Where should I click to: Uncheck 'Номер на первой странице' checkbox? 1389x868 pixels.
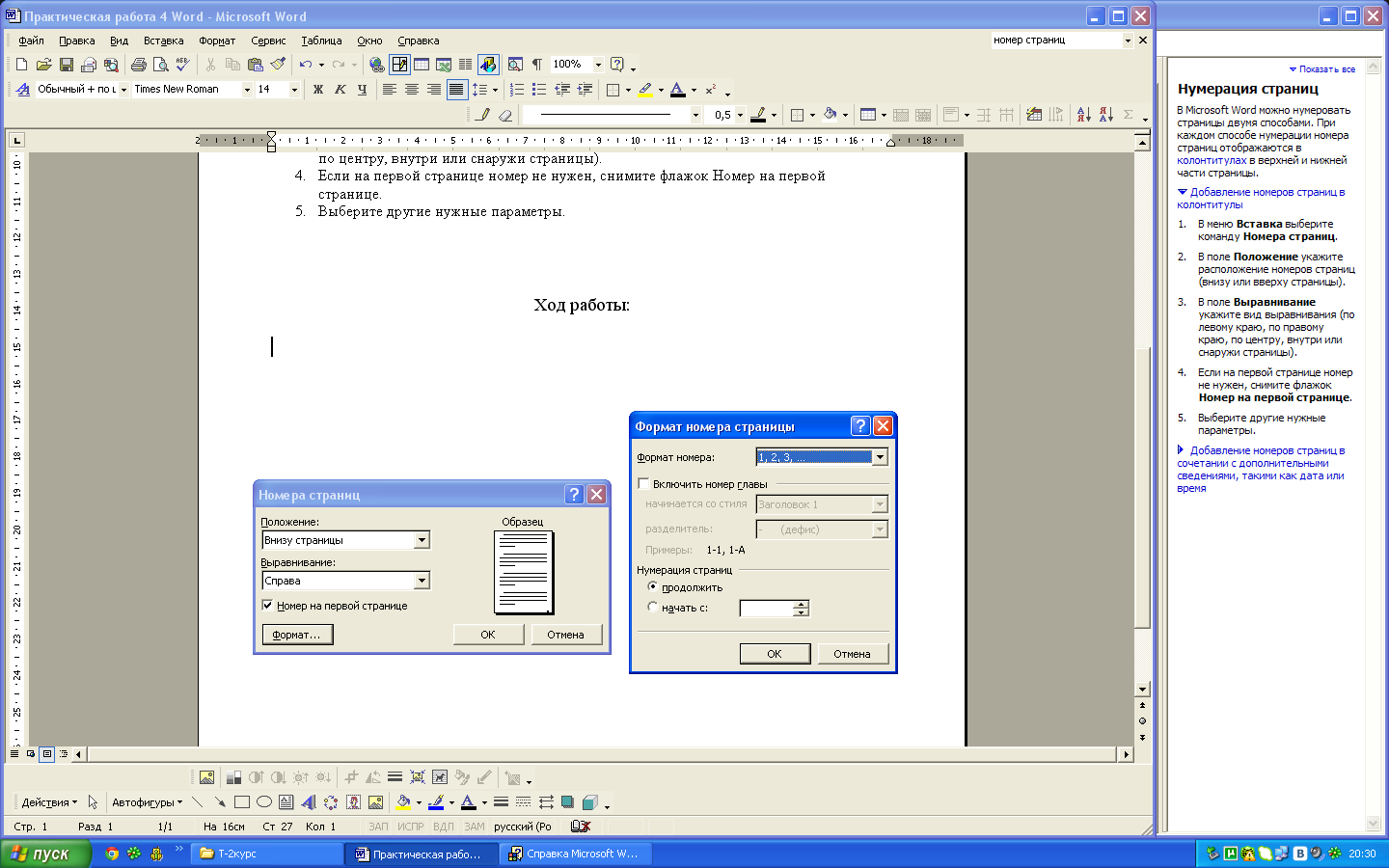click(x=267, y=606)
